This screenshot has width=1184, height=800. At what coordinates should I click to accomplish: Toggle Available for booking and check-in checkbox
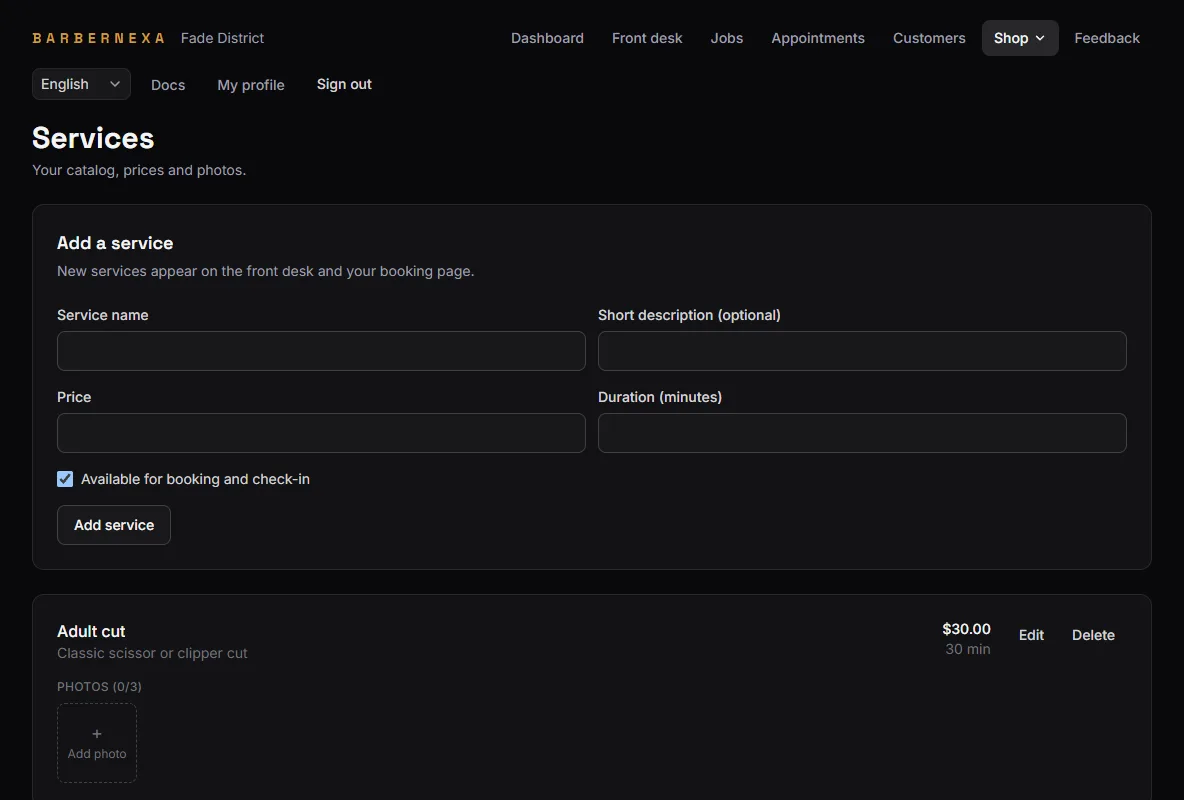65,479
